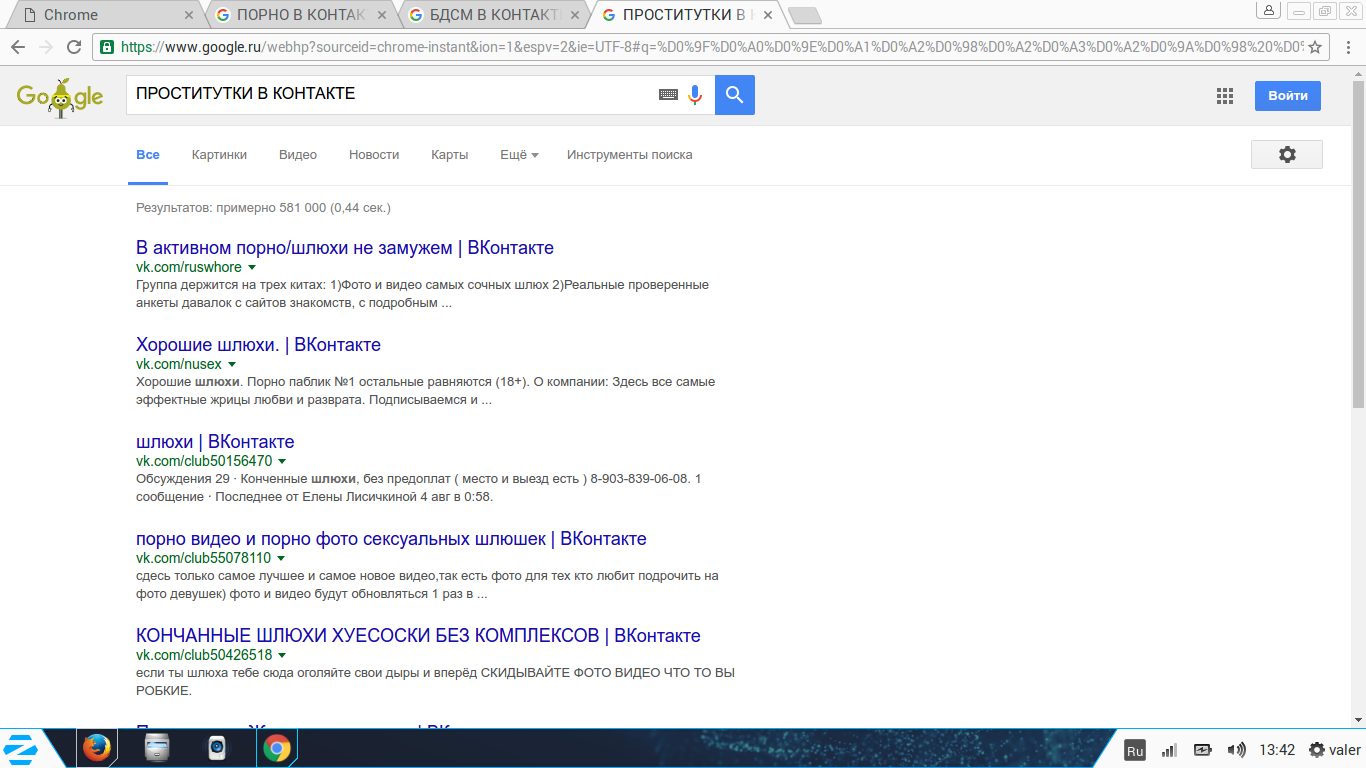Click the Результатов: примерно 581 000 text
The image size is (1366, 768).
coord(263,208)
